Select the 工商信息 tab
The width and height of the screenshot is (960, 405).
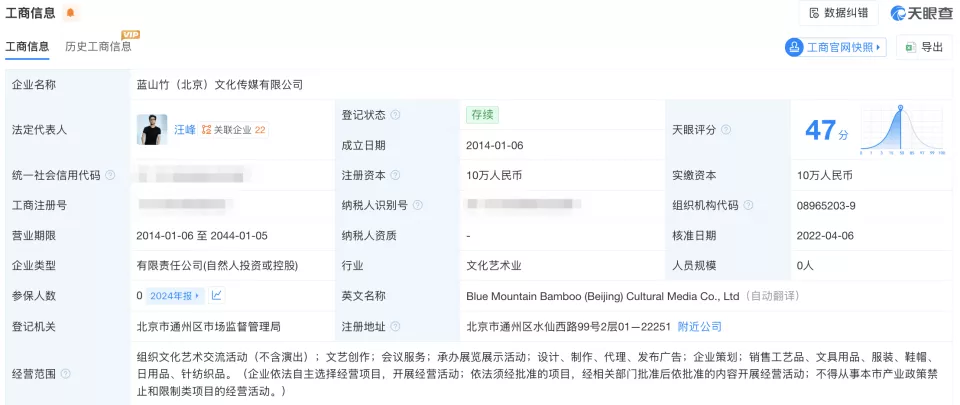click(27, 47)
